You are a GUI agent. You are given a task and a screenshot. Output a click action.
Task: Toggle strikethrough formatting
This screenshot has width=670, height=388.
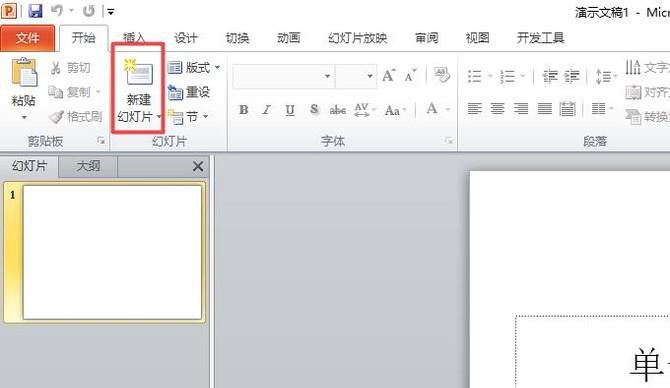338,110
